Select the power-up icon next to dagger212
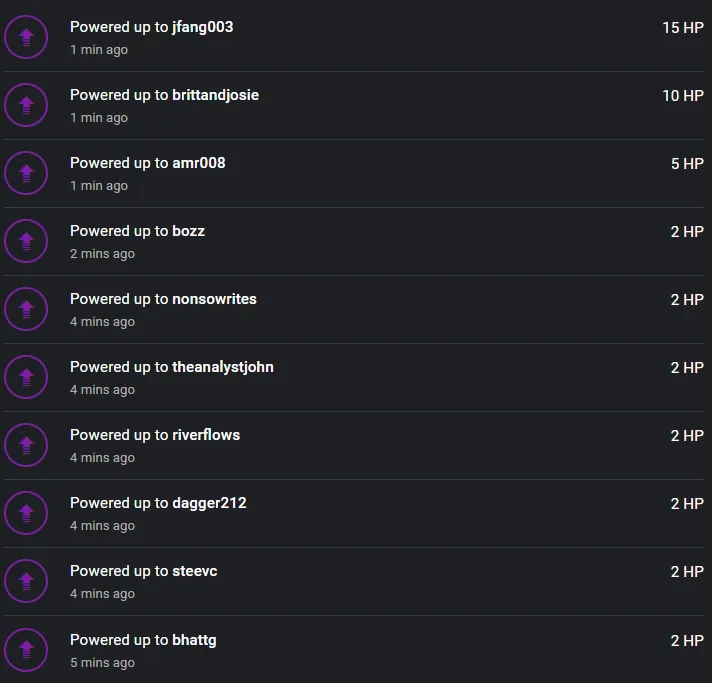Screen dimensions: 712x683 (26, 513)
